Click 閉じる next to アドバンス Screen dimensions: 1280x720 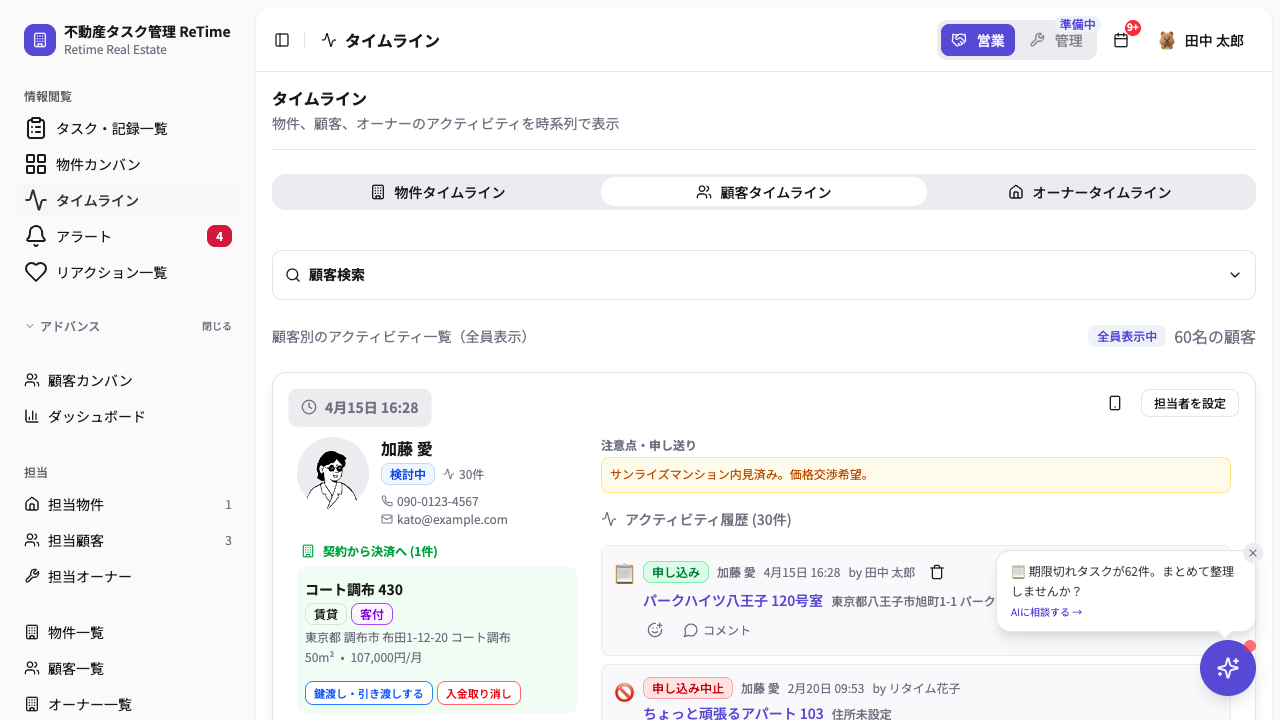tap(217, 326)
